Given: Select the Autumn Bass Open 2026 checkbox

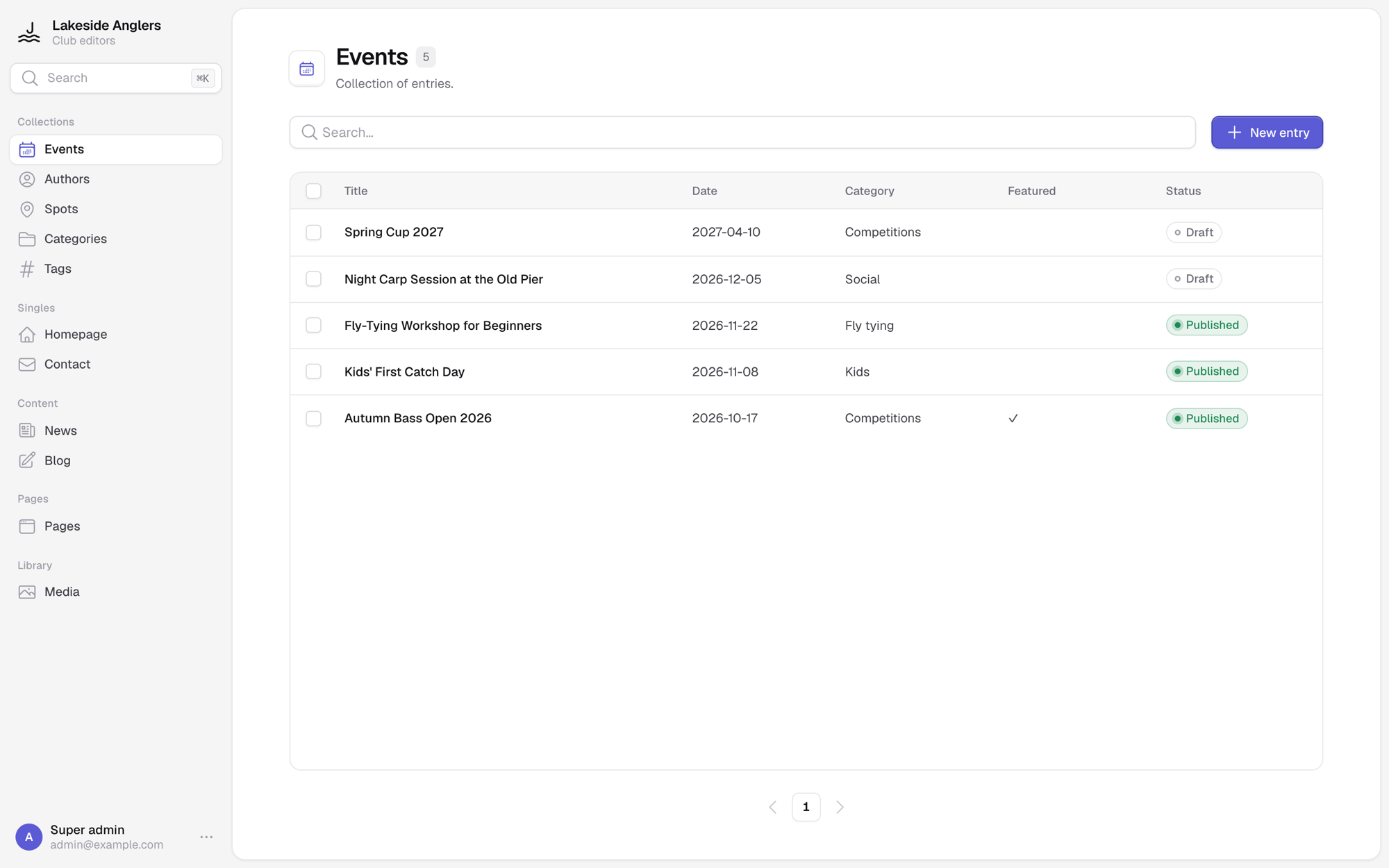Looking at the screenshot, I should tap(314, 419).
